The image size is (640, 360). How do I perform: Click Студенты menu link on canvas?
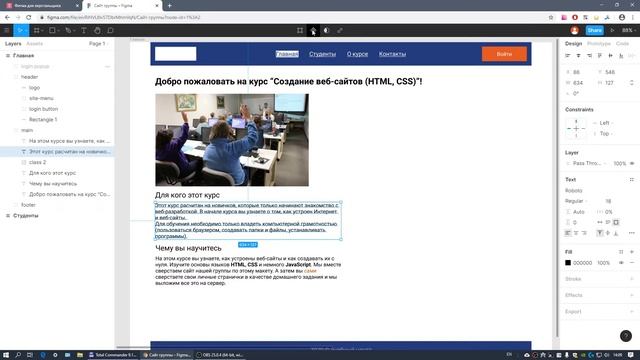tap(322, 54)
